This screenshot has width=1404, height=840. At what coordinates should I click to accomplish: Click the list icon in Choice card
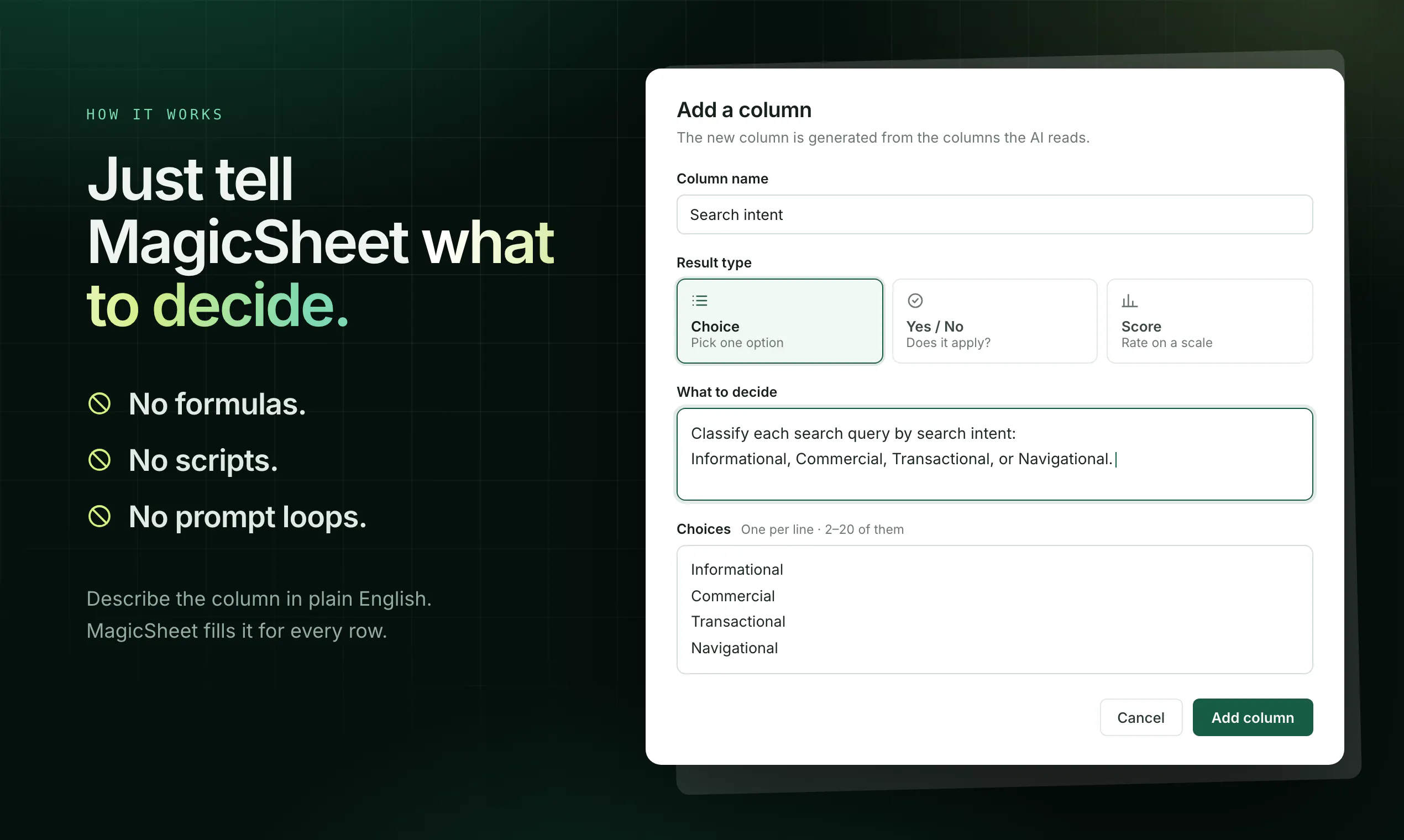700,301
